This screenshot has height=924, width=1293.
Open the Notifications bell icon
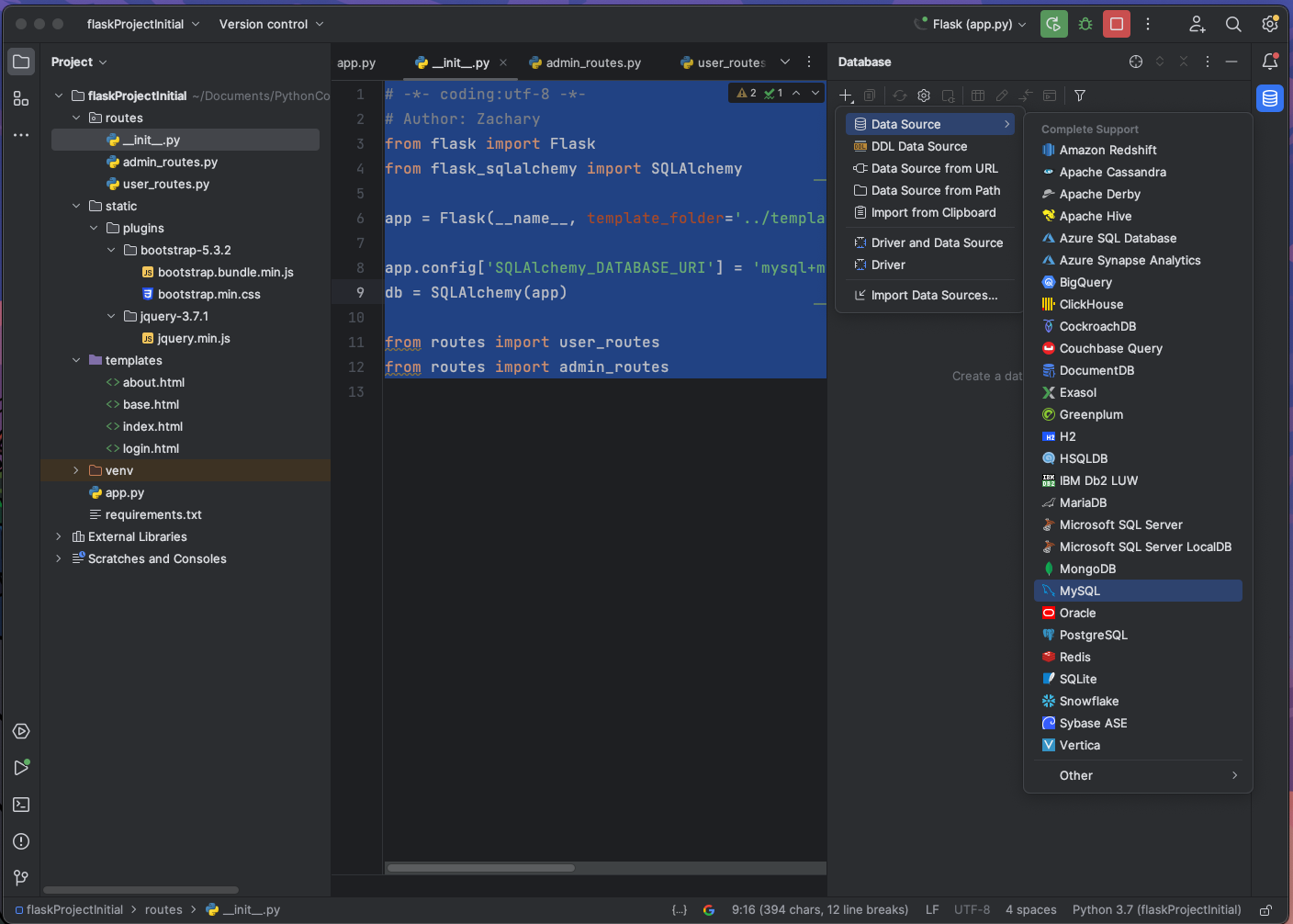[1270, 62]
